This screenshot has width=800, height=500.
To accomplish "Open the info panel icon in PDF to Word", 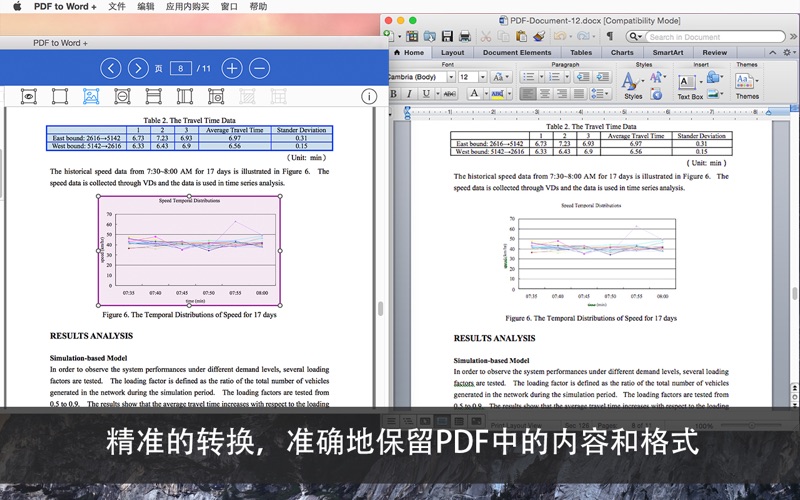I will [369, 96].
